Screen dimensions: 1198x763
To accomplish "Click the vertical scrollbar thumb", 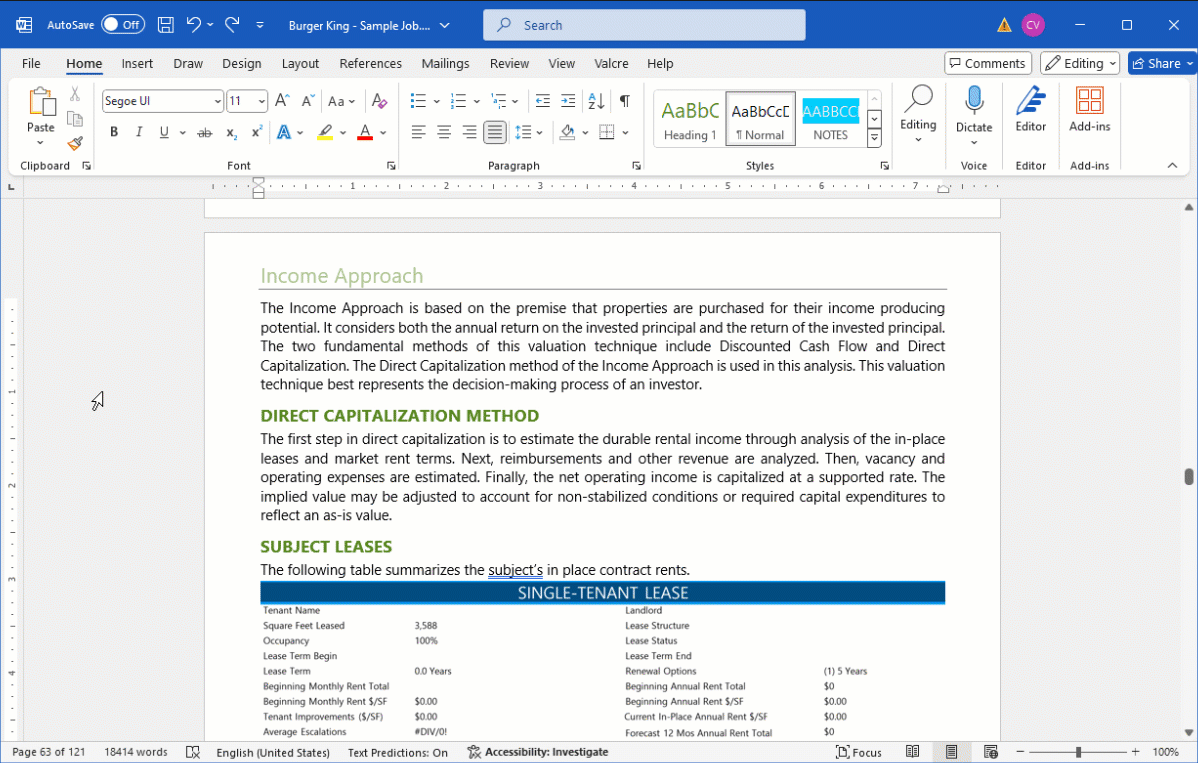I will tap(1189, 477).
